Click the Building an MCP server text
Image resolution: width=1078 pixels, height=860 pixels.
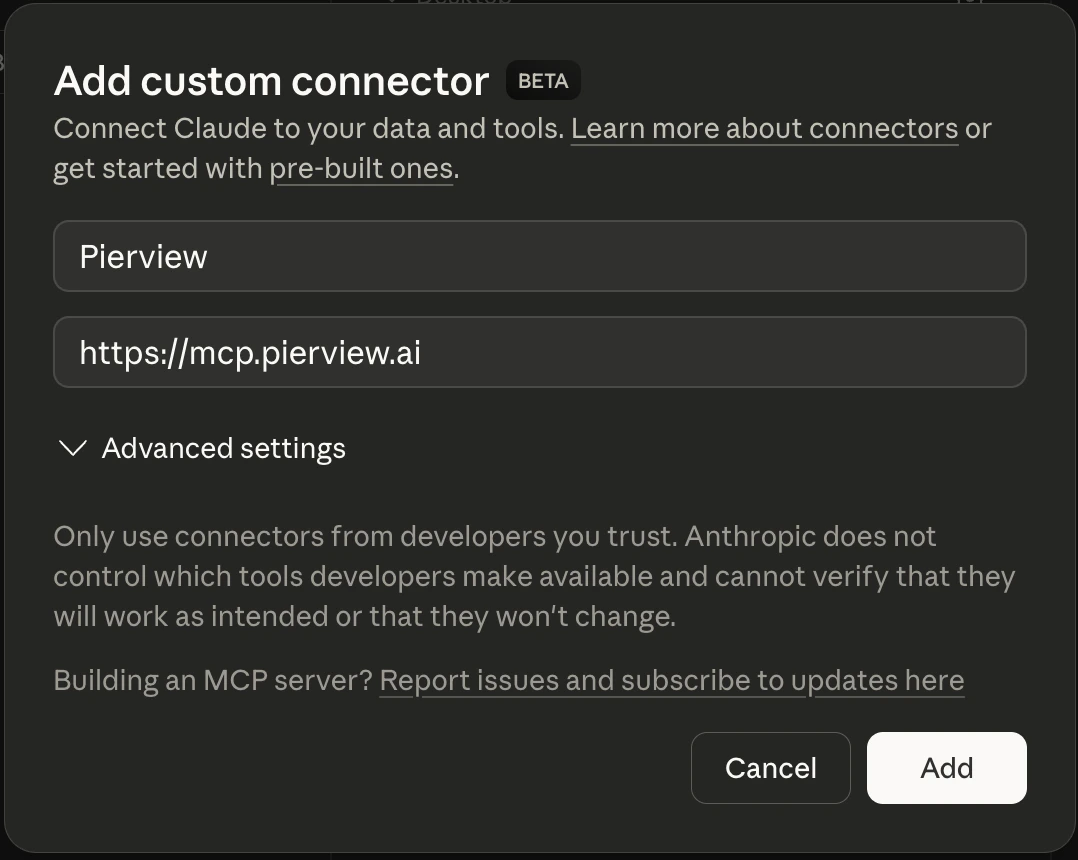[212, 680]
